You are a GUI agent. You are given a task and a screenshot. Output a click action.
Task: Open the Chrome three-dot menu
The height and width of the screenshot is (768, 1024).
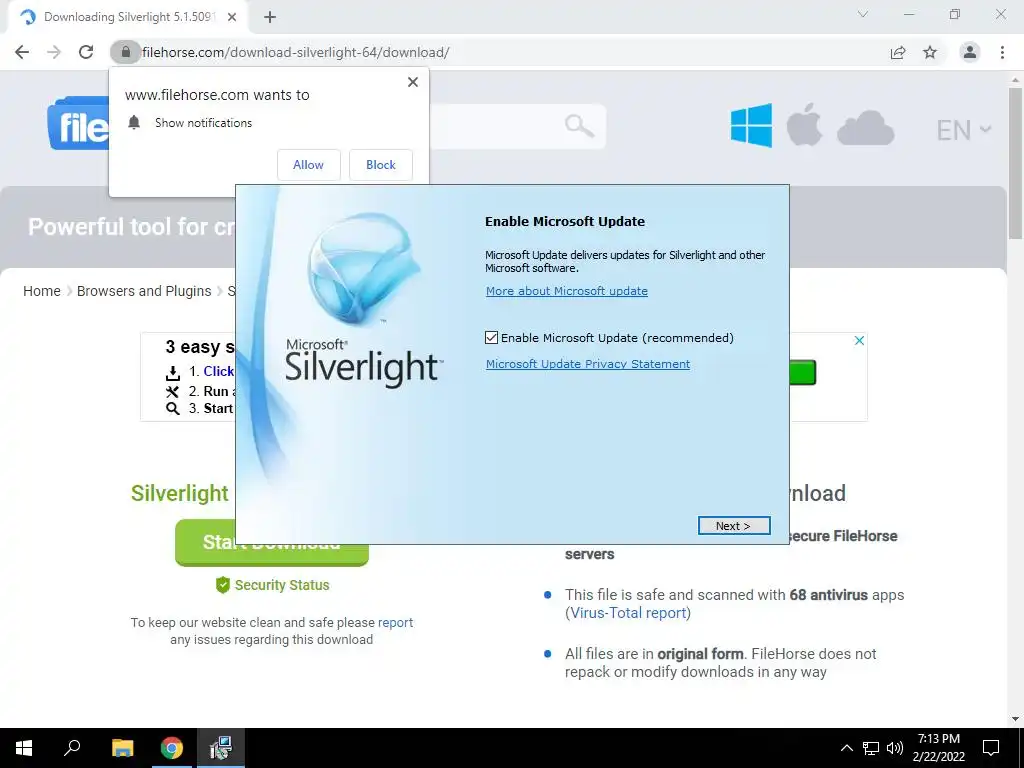click(x=1002, y=52)
